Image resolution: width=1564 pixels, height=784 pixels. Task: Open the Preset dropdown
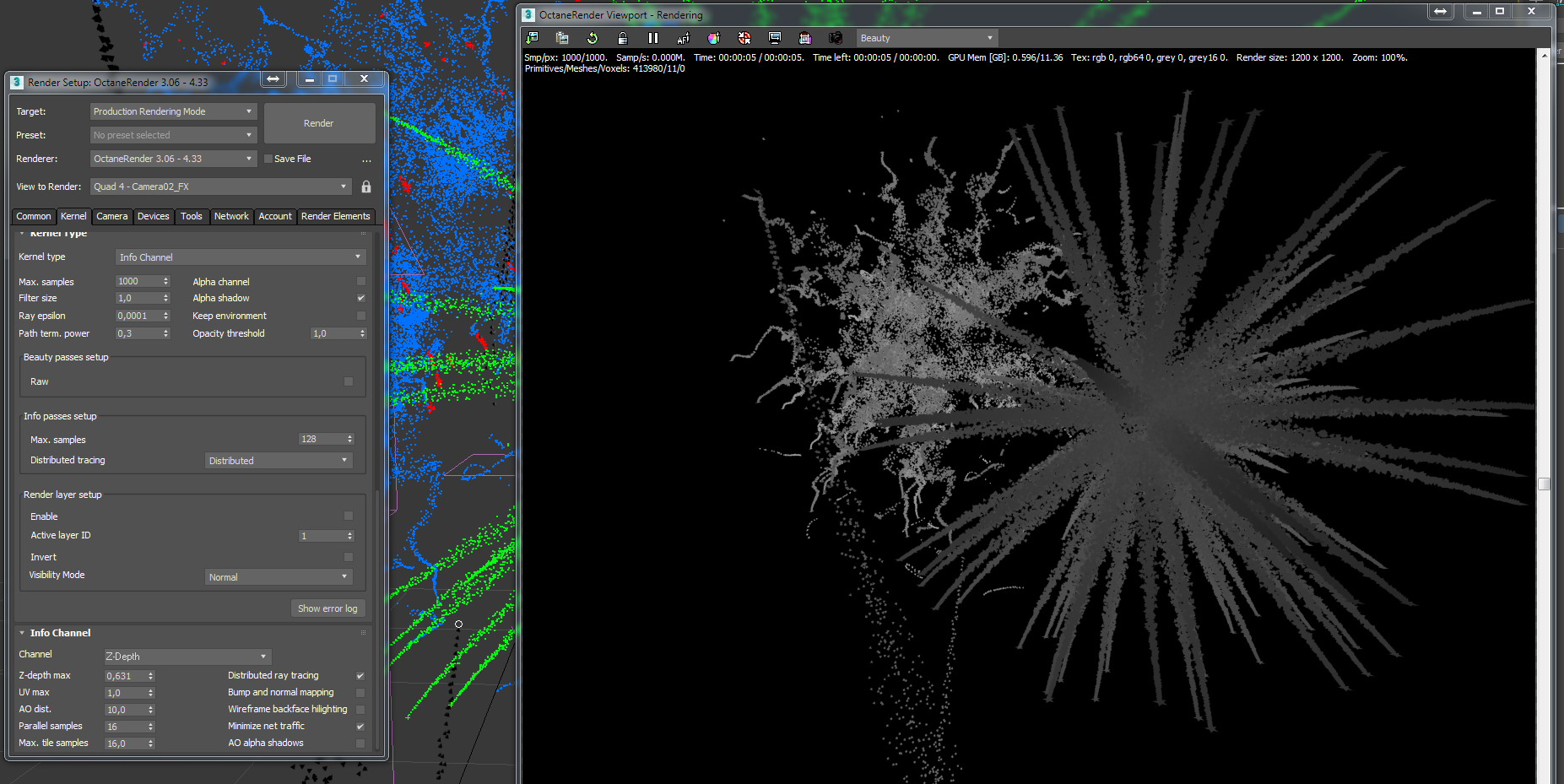173,135
